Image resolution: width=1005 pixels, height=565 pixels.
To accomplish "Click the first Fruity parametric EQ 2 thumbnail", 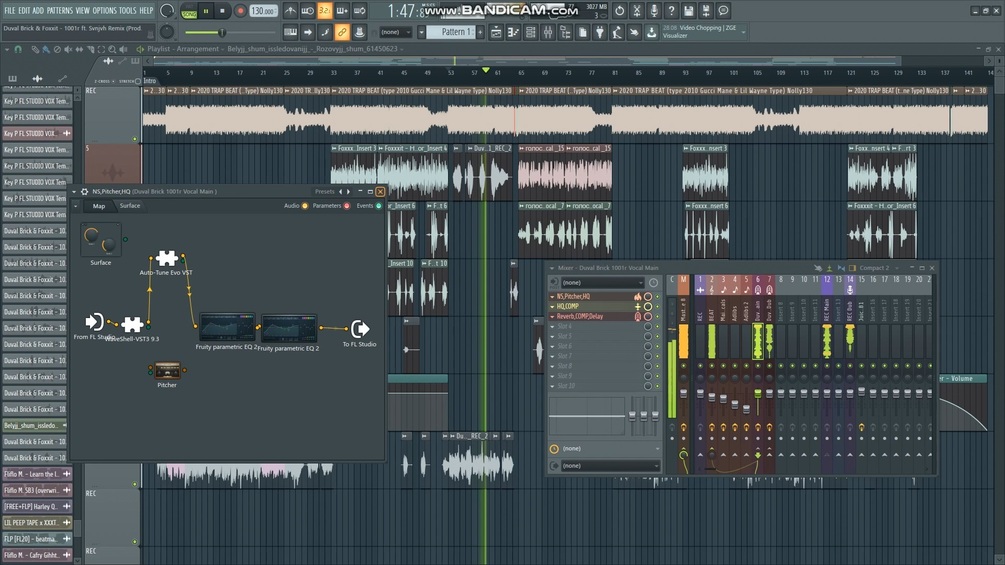I will tap(227, 327).
